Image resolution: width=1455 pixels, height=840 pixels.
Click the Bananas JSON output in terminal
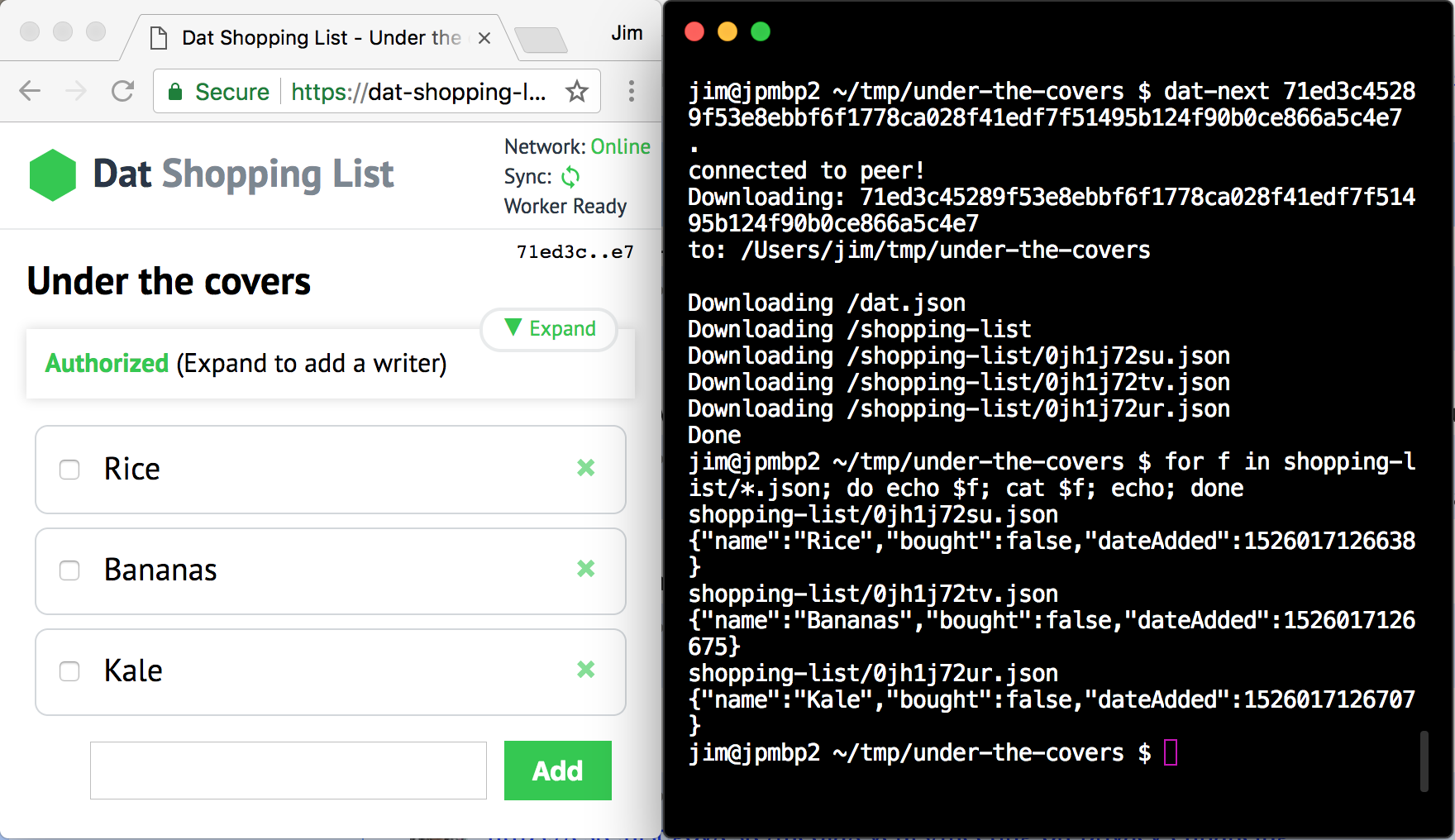(x=1052, y=632)
